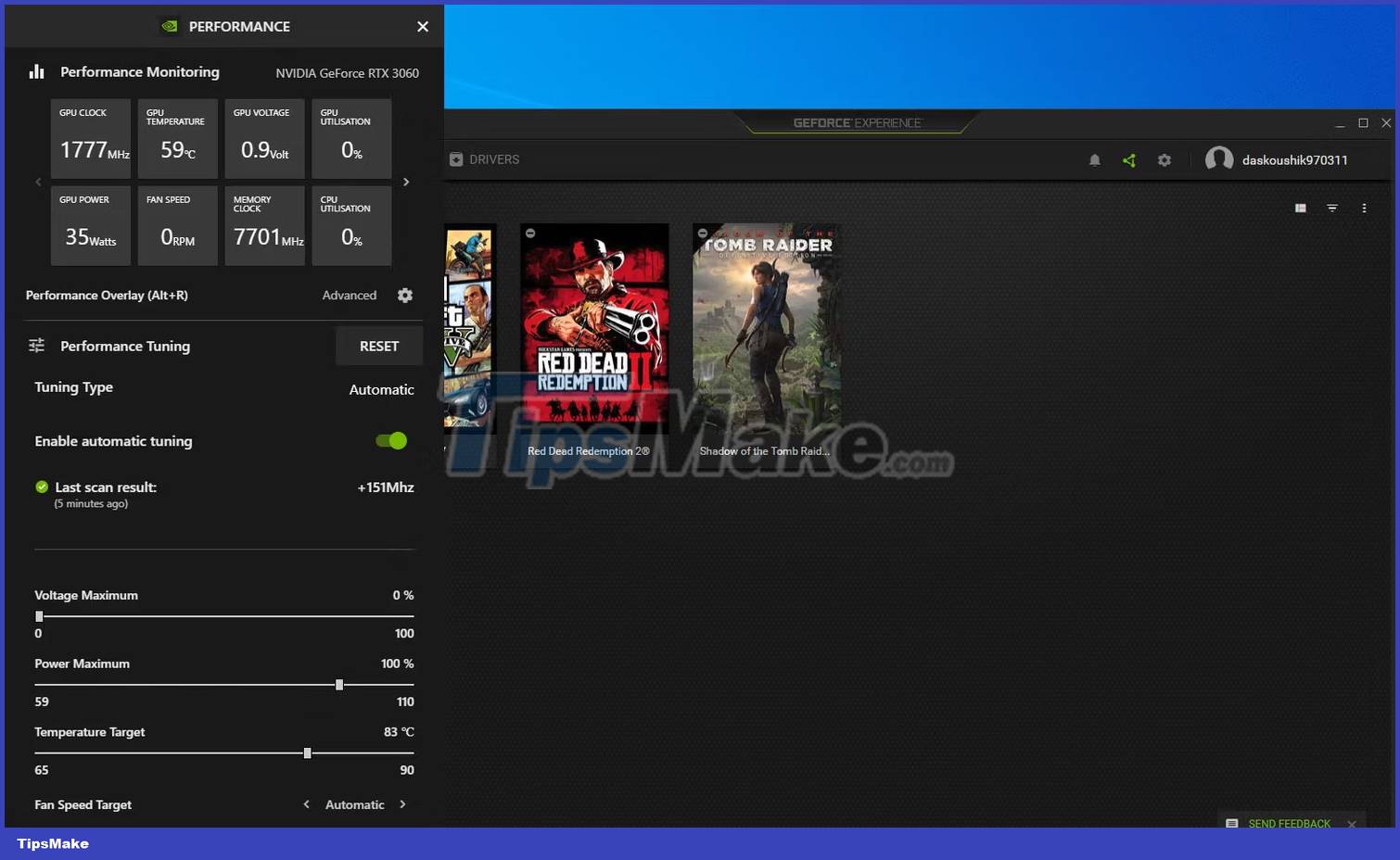
Task: Click the minus badge on Red Dead cover
Action: [x=530, y=234]
